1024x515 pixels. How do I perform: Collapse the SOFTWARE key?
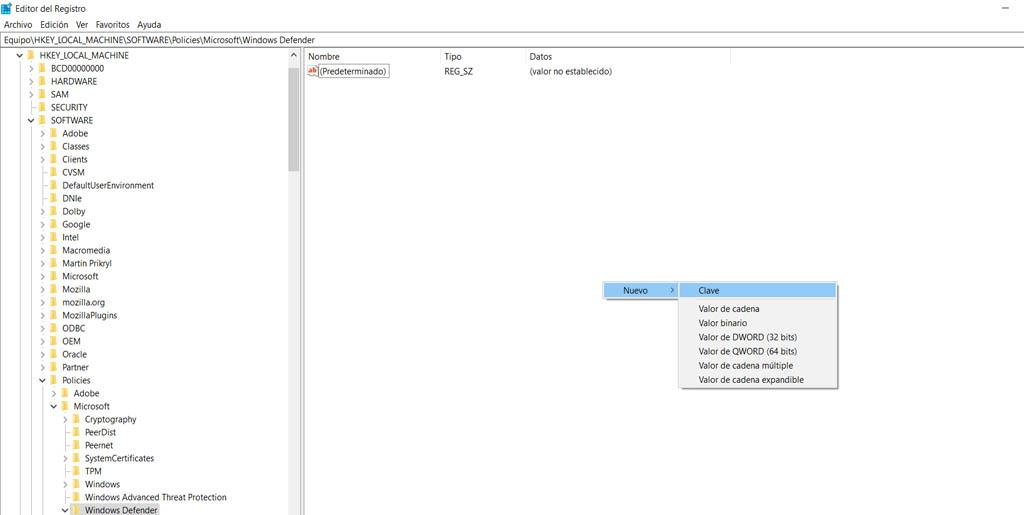31,121
